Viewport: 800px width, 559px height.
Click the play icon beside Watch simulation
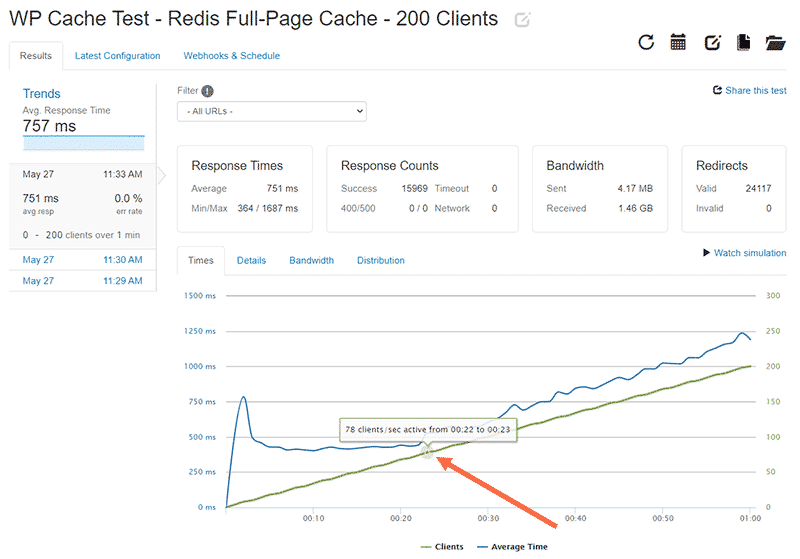707,252
